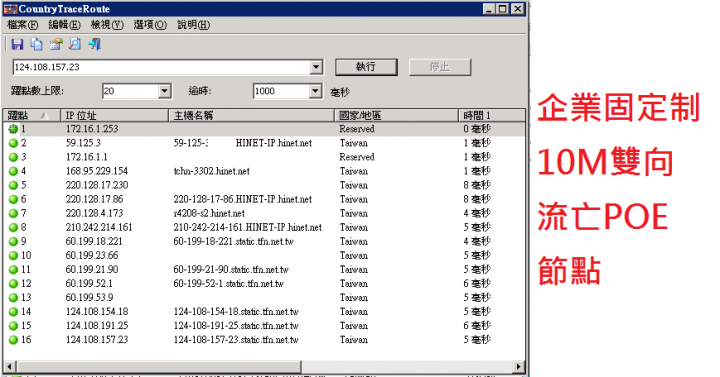720x377 pixels.
Task: Click hostname 220-128-17-86.HINET-IP.hinet.net
Action: pyautogui.click(x=242, y=199)
